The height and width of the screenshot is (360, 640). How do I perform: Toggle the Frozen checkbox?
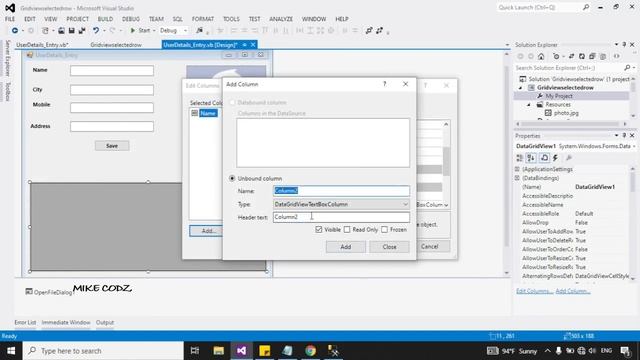384,230
